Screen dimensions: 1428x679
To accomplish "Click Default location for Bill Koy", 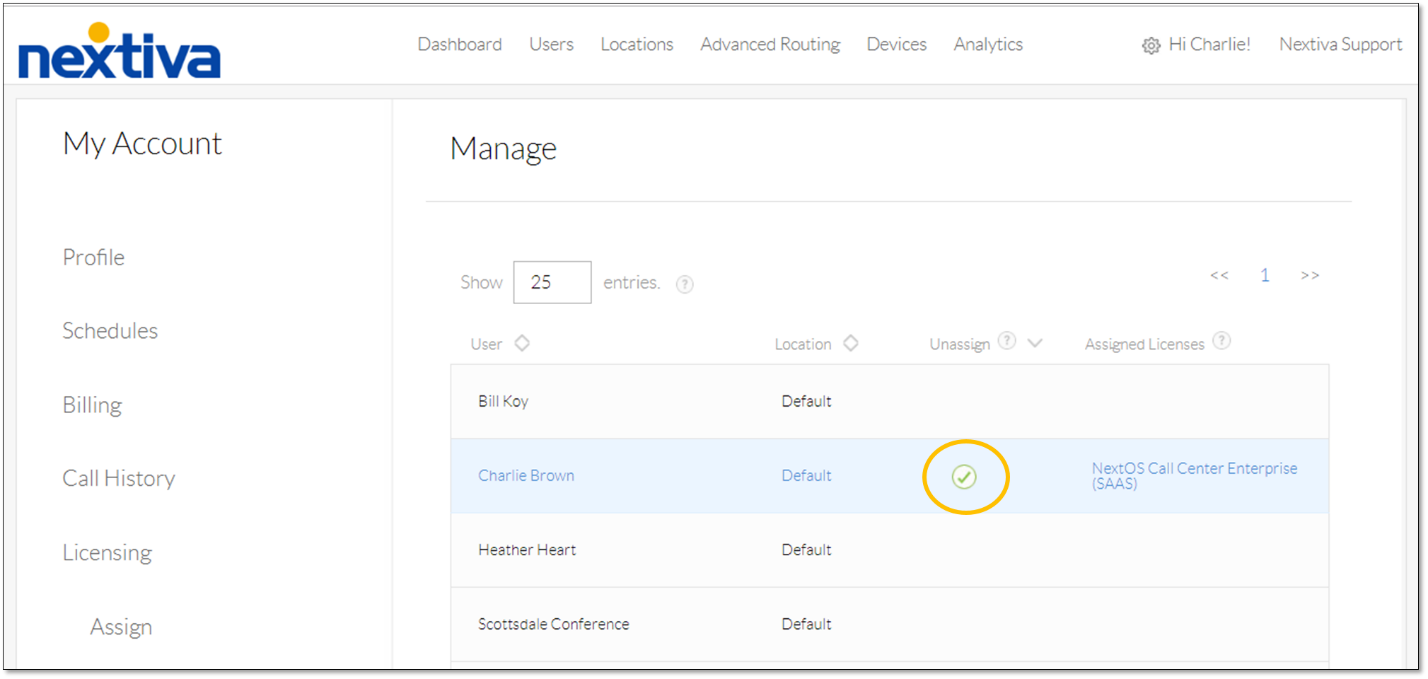I will pos(807,402).
